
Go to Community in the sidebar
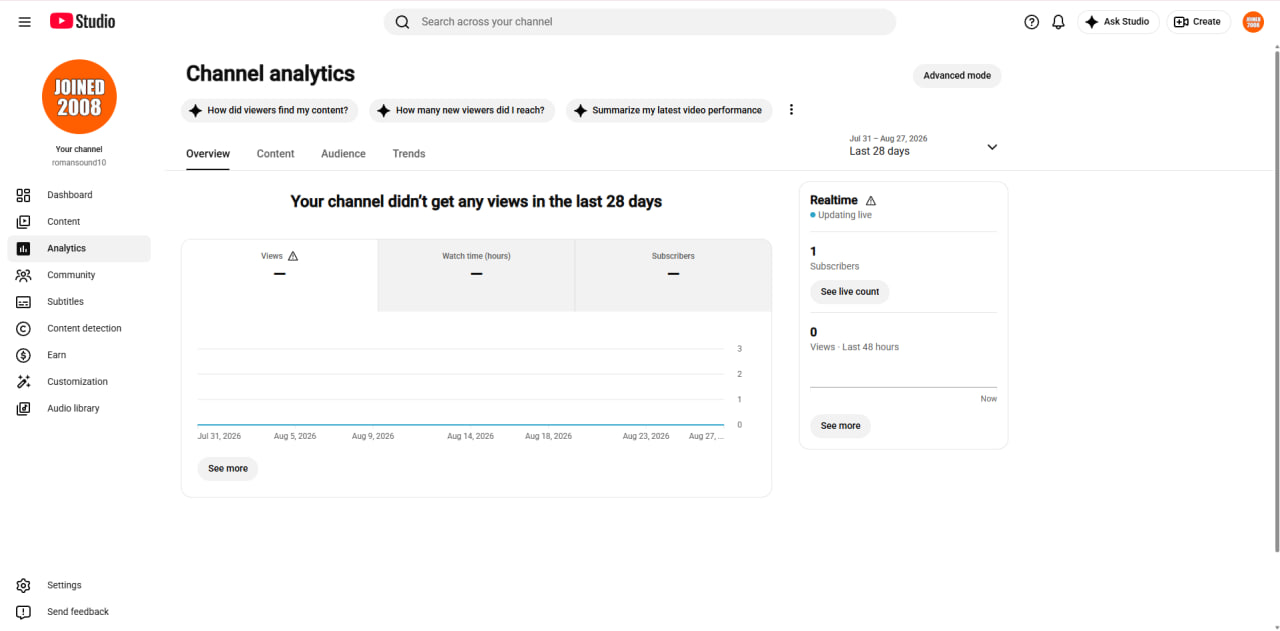point(79,275)
